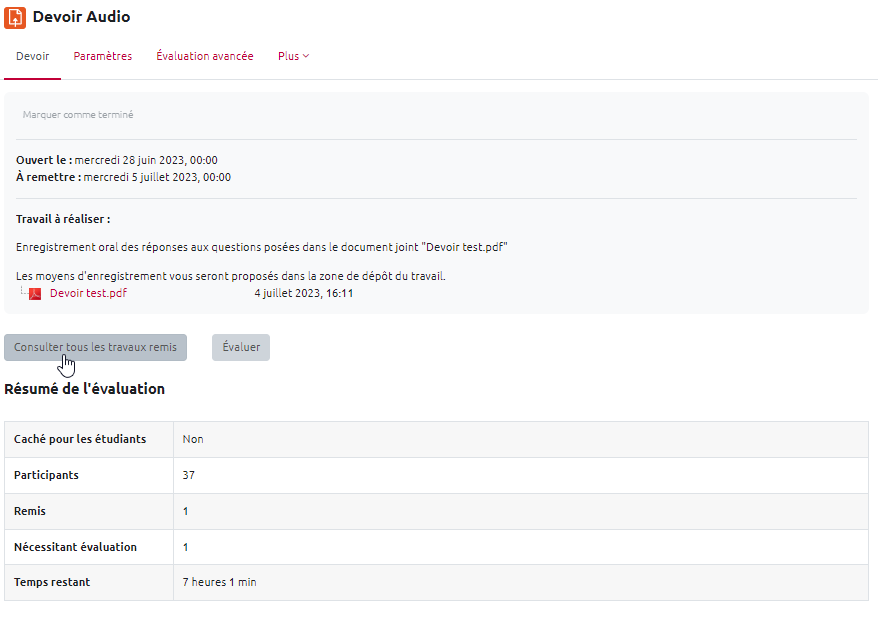Click the Devoir Audio page title

81,17
